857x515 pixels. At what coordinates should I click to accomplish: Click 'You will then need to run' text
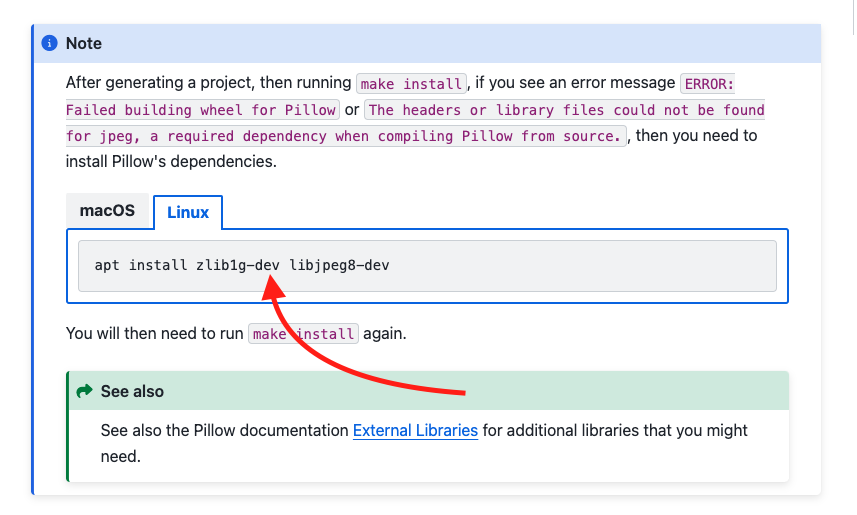tap(155, 333)
